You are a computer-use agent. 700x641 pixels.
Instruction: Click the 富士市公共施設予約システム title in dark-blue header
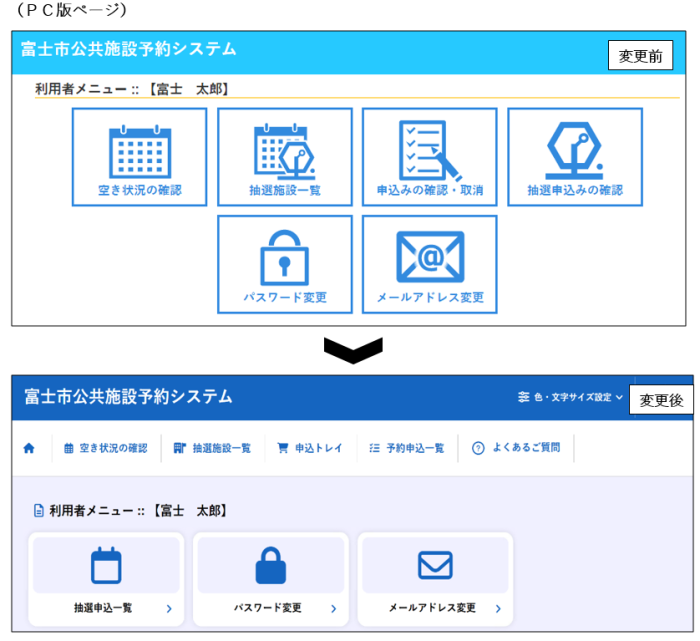[x=128, y=396]
